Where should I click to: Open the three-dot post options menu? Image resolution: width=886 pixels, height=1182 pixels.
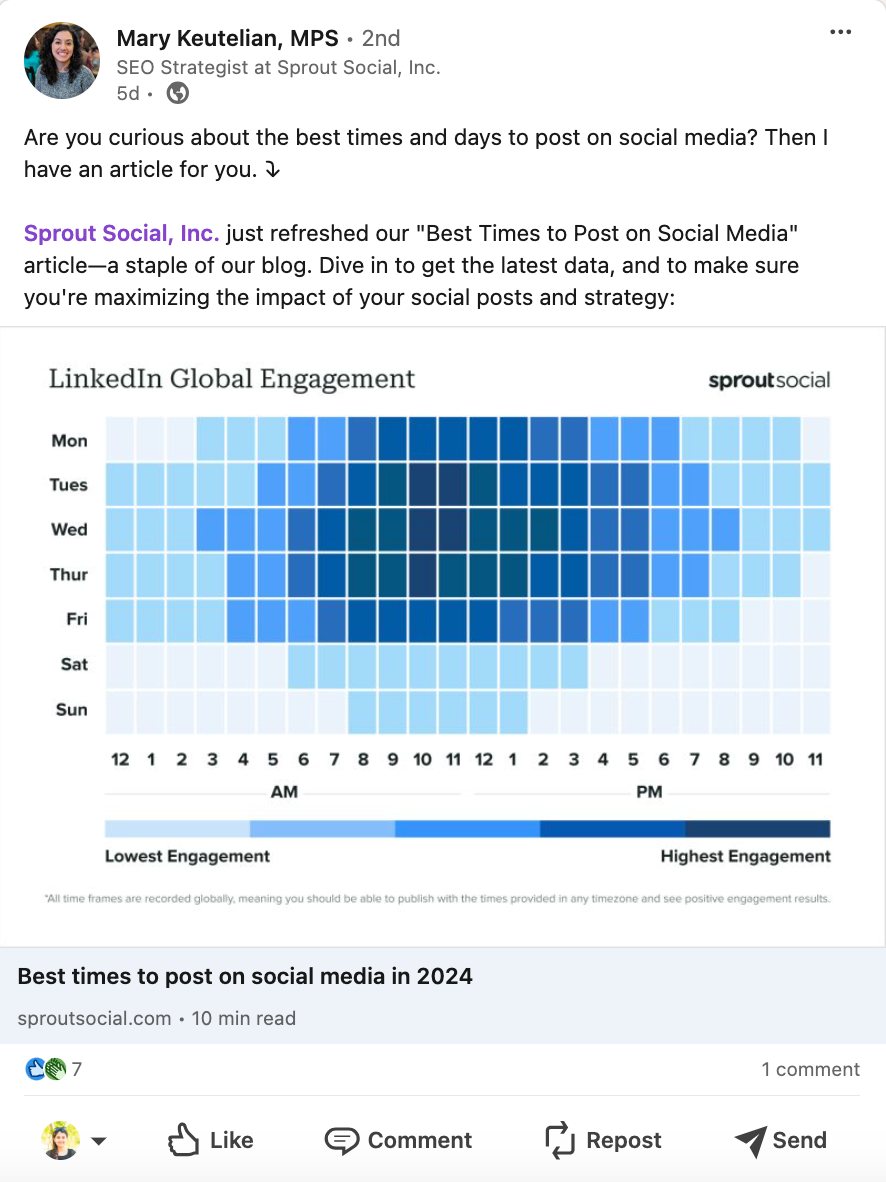pos(840,32)
